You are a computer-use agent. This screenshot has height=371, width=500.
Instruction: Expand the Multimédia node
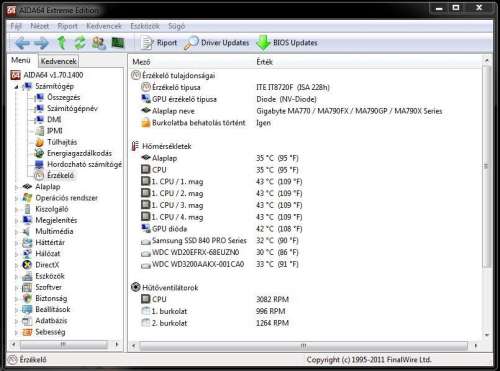16,232
